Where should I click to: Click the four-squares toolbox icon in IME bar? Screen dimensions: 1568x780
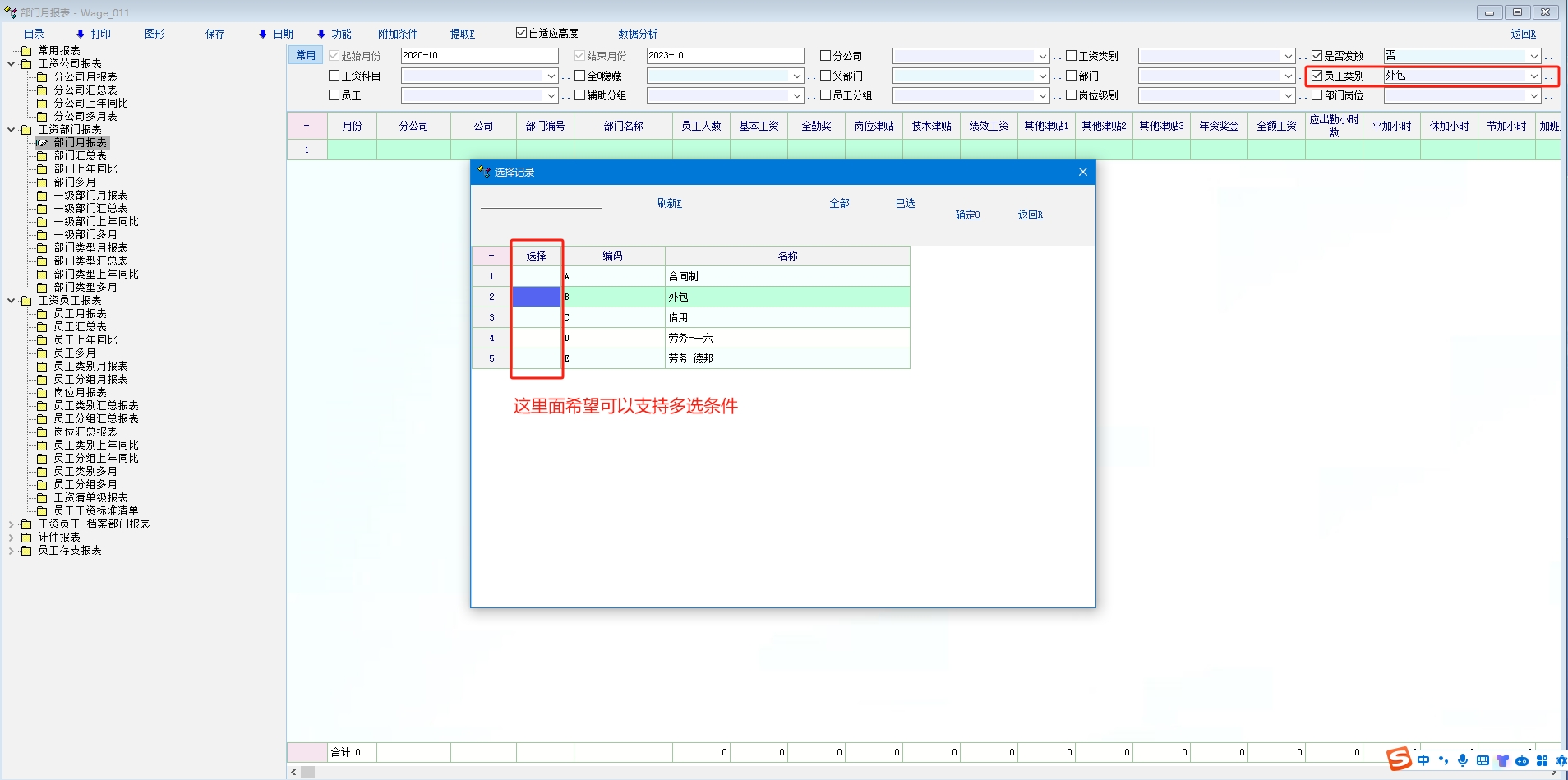1542,760
